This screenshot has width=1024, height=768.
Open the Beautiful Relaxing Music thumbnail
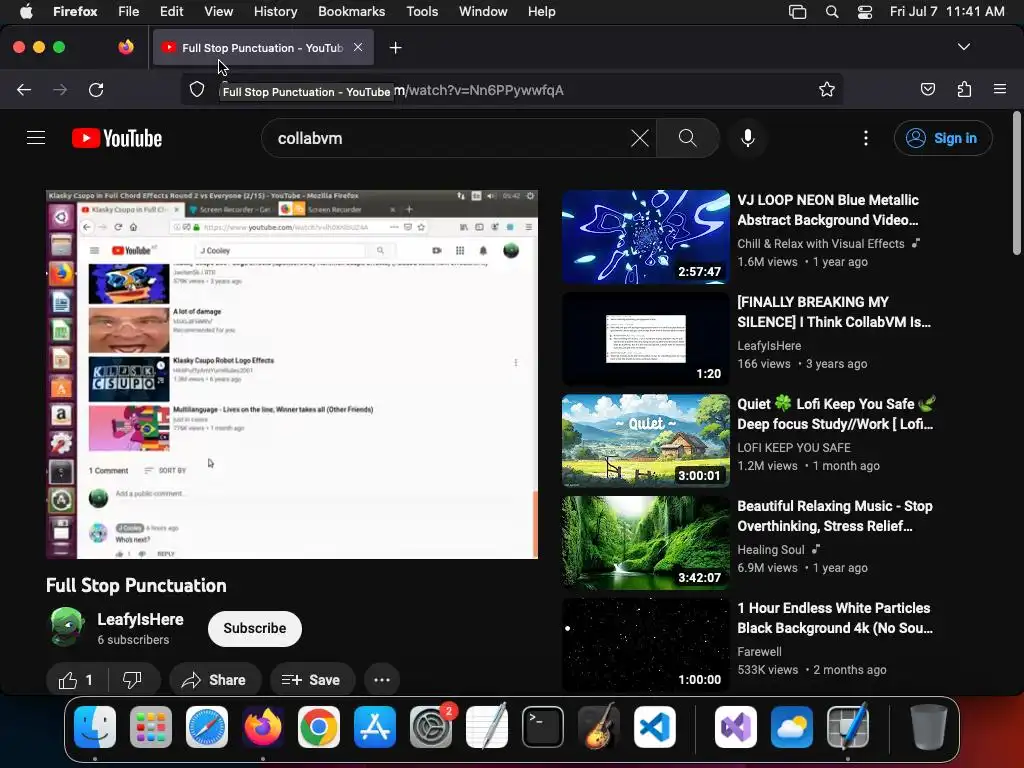[x=645, y=543]
